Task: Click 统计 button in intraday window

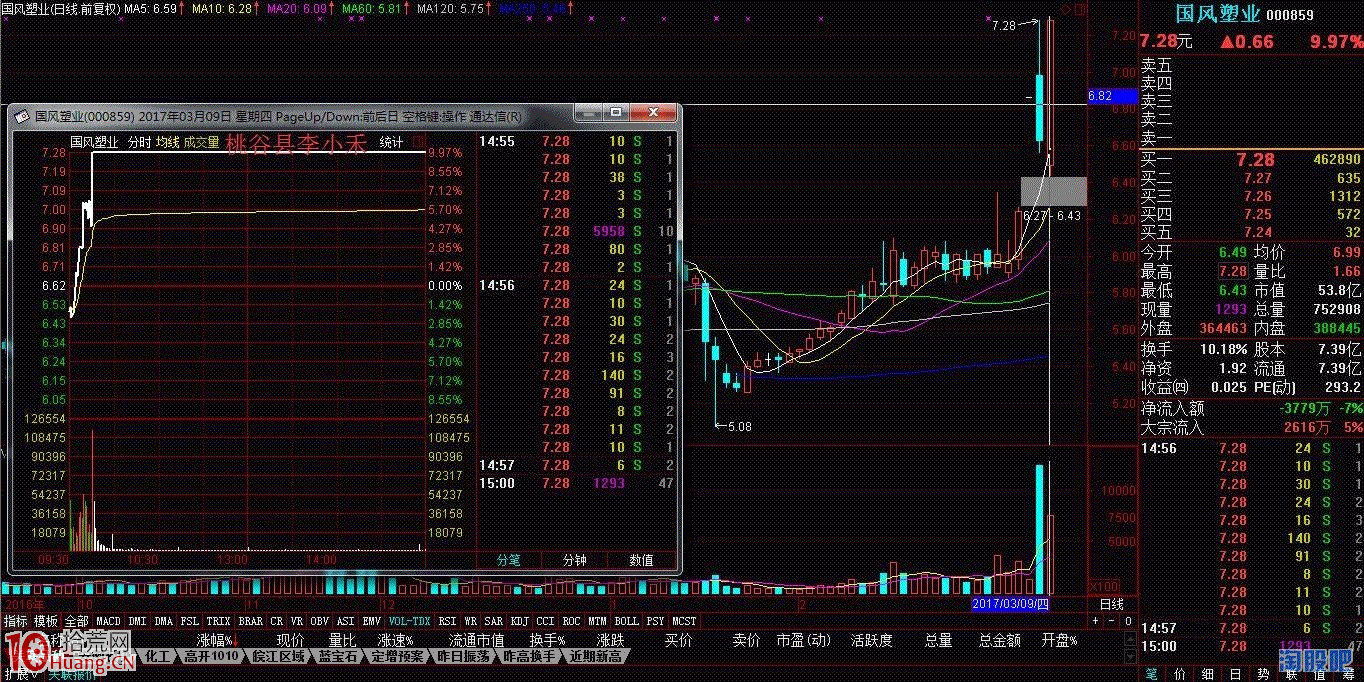Action: coord(392,143)
